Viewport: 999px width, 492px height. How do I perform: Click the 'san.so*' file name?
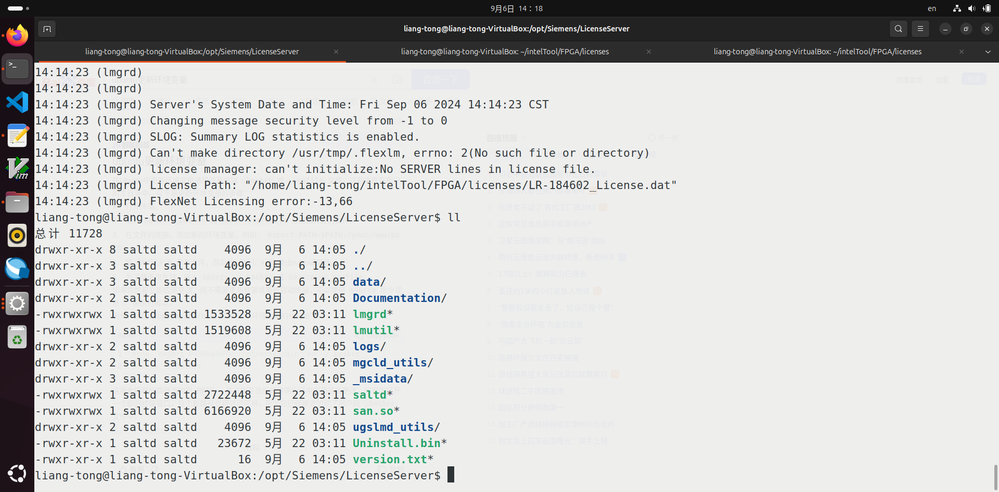[x=376, y=411]
